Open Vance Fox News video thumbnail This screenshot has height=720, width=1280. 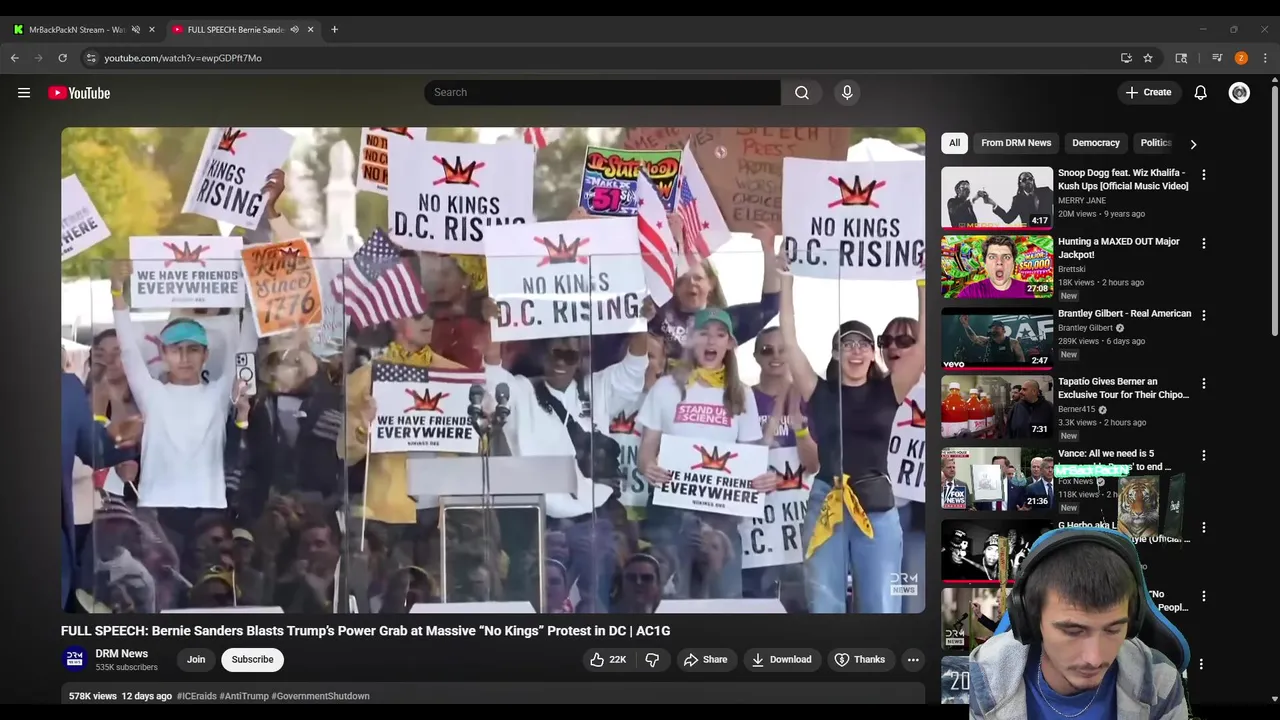(x=997, y=478)
